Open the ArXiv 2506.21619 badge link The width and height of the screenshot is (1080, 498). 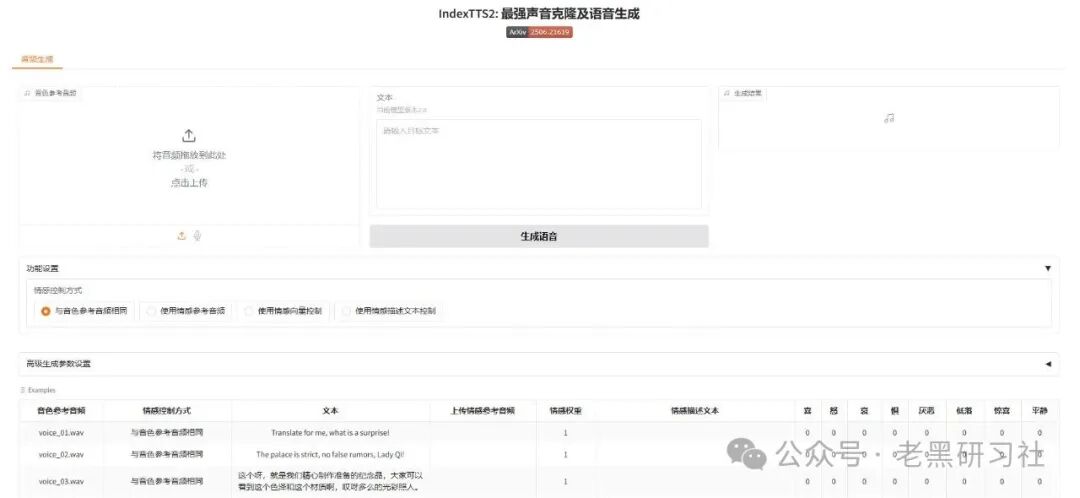coord(539,32)
